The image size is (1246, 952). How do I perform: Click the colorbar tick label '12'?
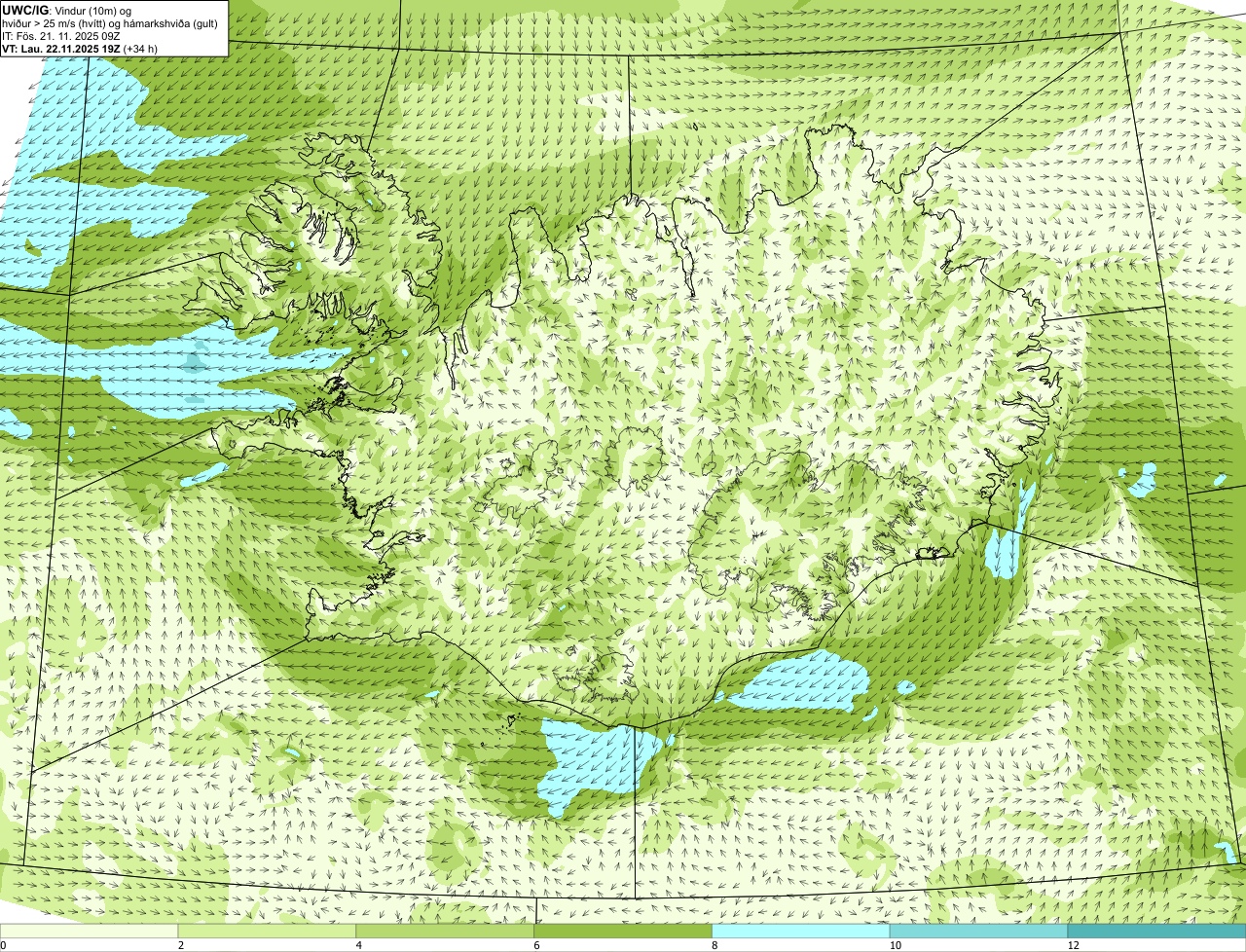(1074, 945)
